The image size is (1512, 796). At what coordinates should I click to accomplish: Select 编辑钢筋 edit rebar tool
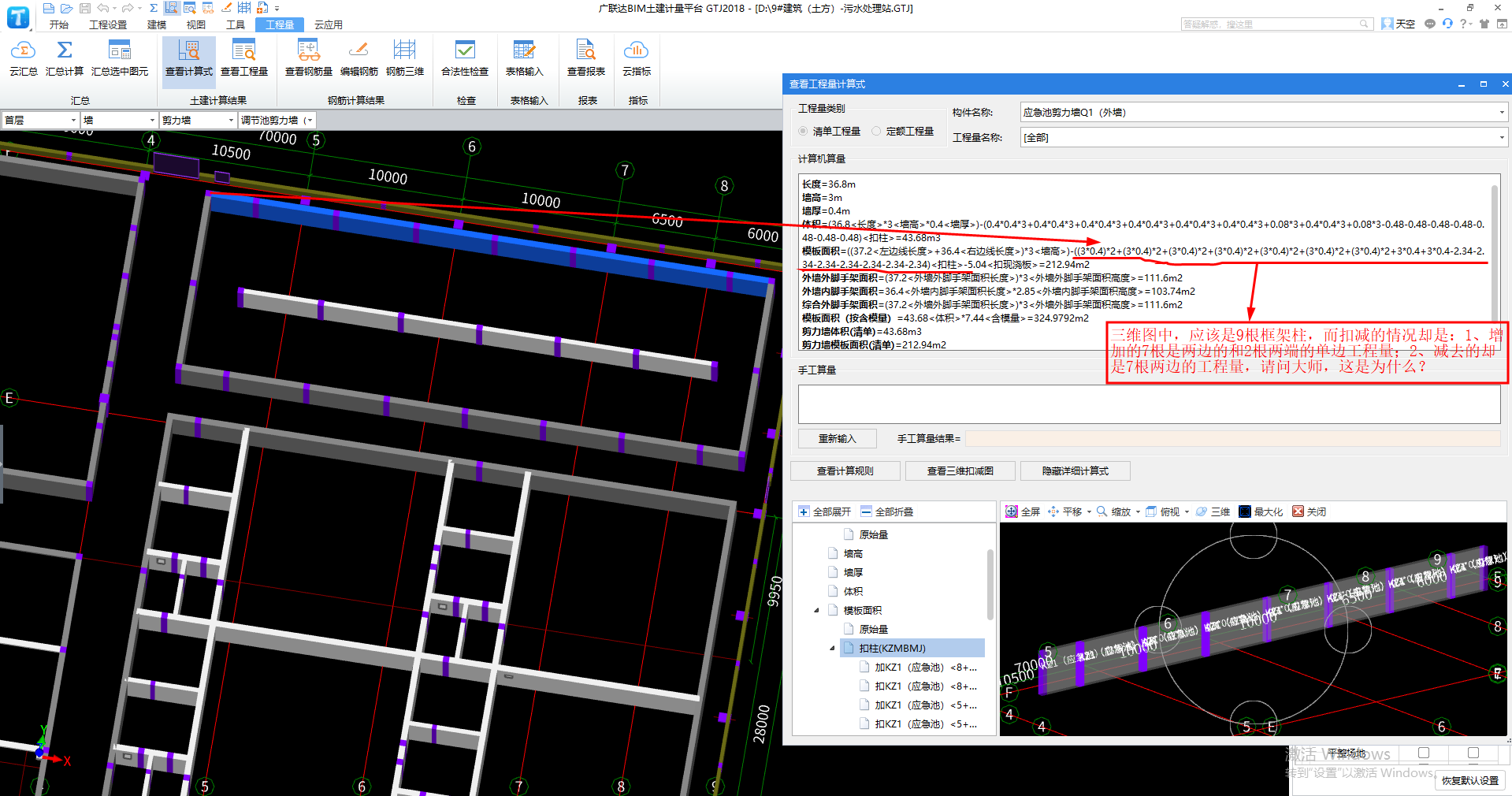point(359,59)
